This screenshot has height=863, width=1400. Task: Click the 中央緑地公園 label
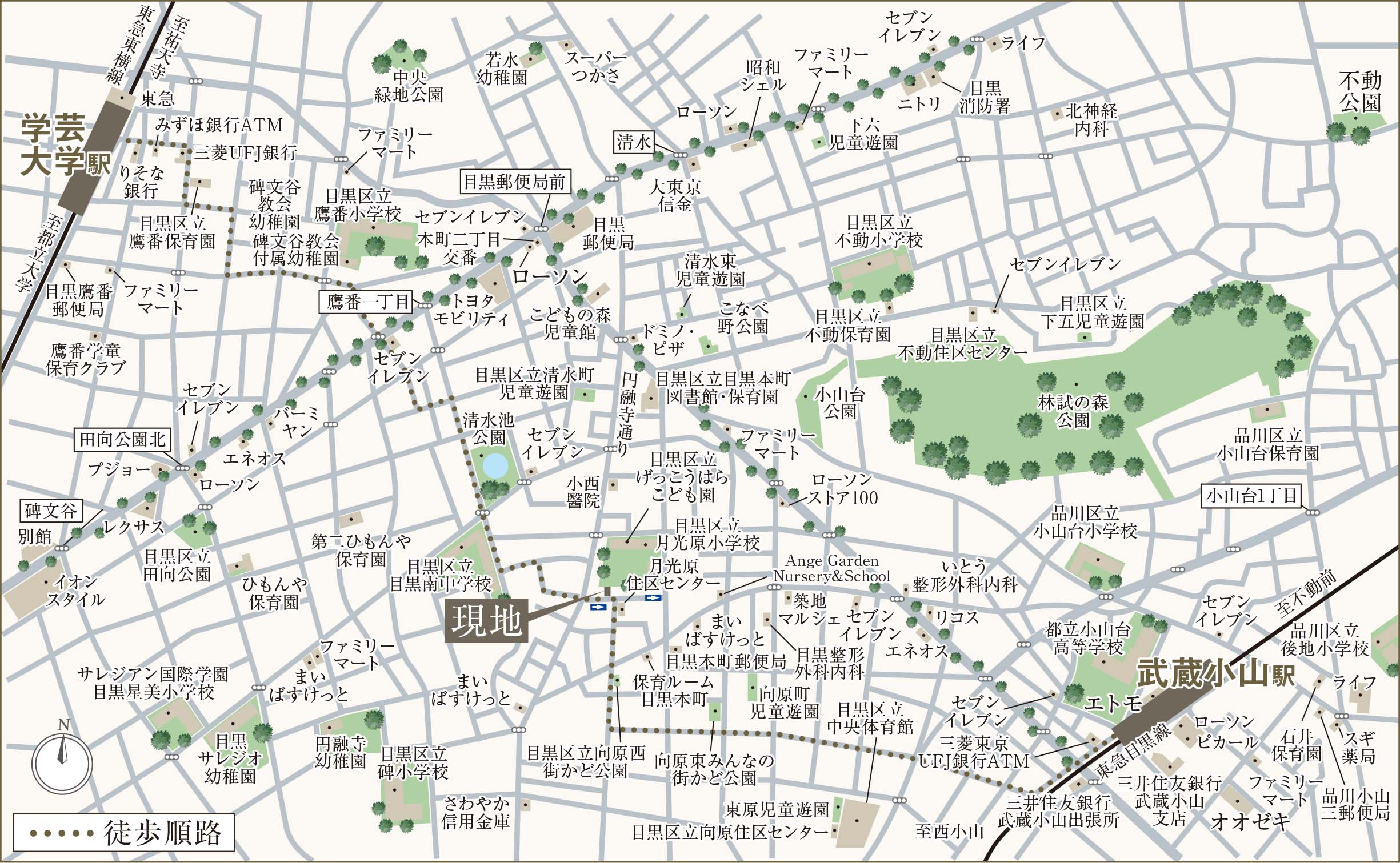(x=409, y=86)
